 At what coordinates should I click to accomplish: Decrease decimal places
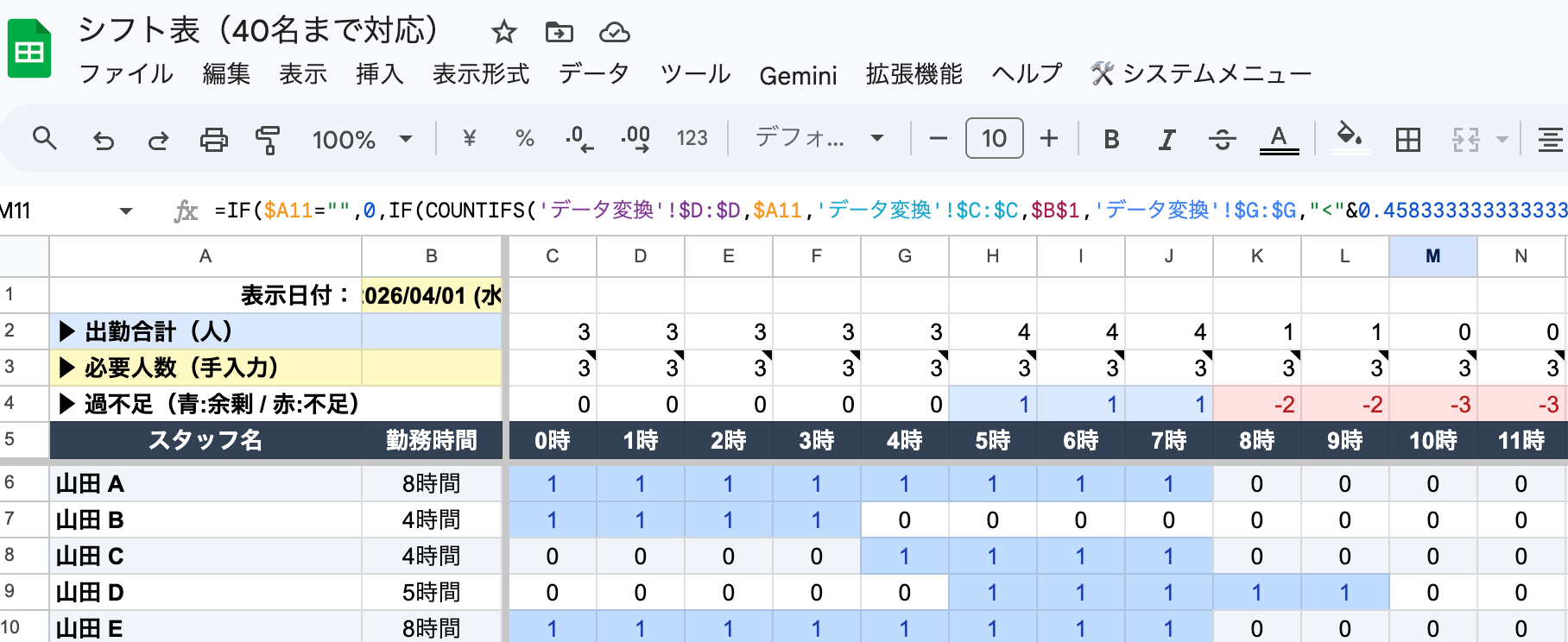click(579, 138)
